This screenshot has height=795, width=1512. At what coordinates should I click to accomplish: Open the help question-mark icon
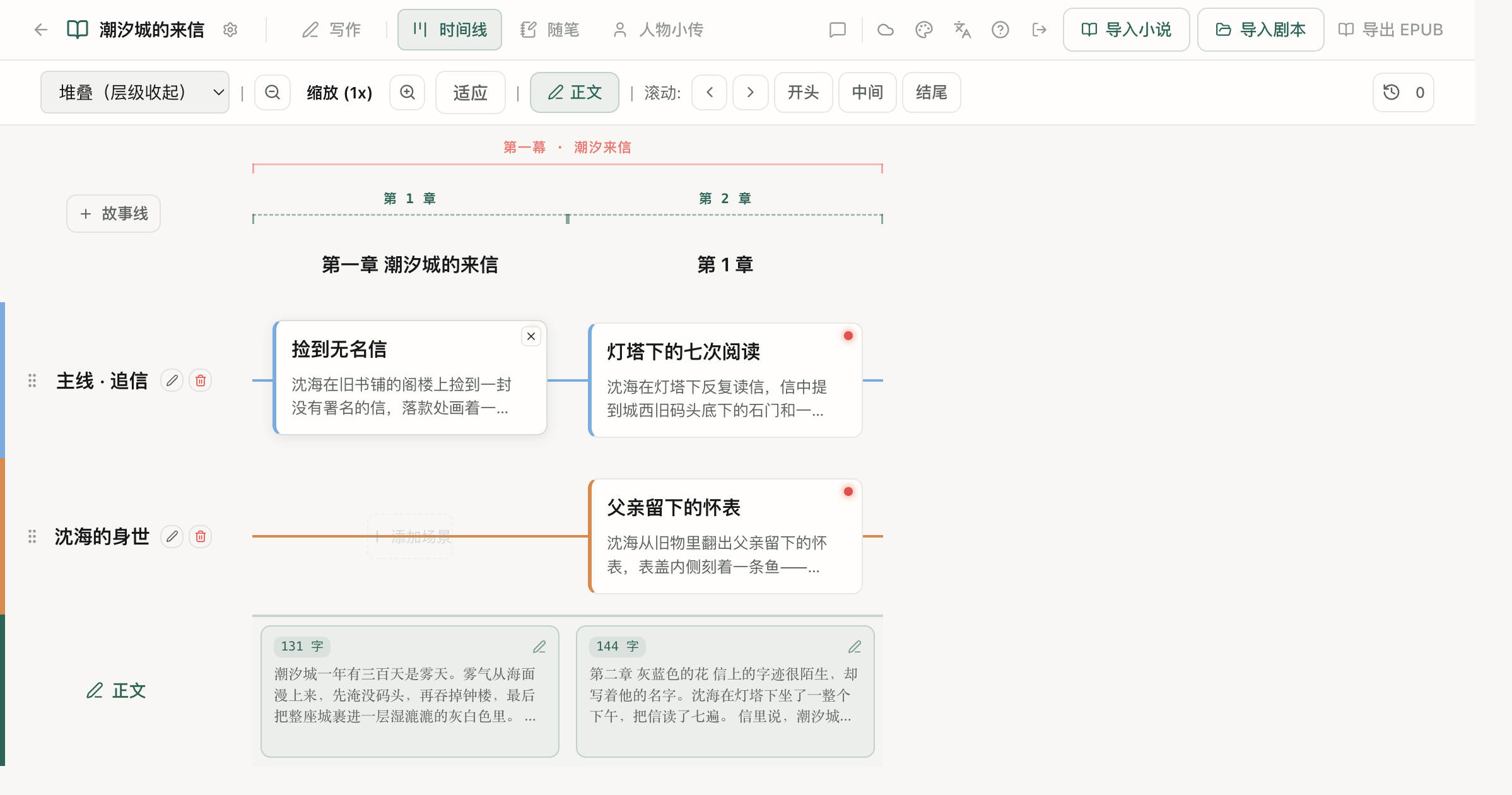[1000, 30]
